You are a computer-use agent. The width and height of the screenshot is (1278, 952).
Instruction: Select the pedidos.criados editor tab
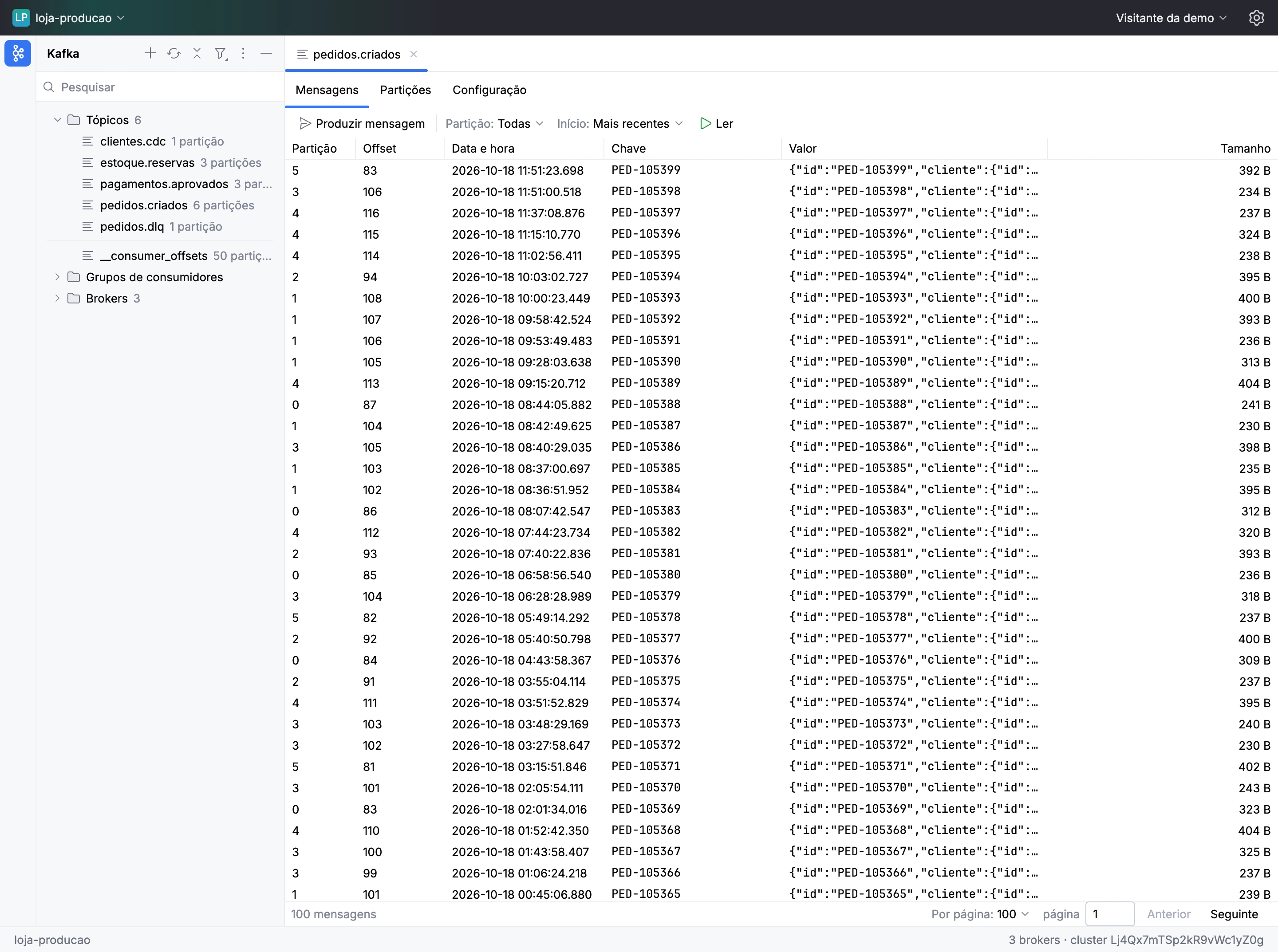click(356, 54)
